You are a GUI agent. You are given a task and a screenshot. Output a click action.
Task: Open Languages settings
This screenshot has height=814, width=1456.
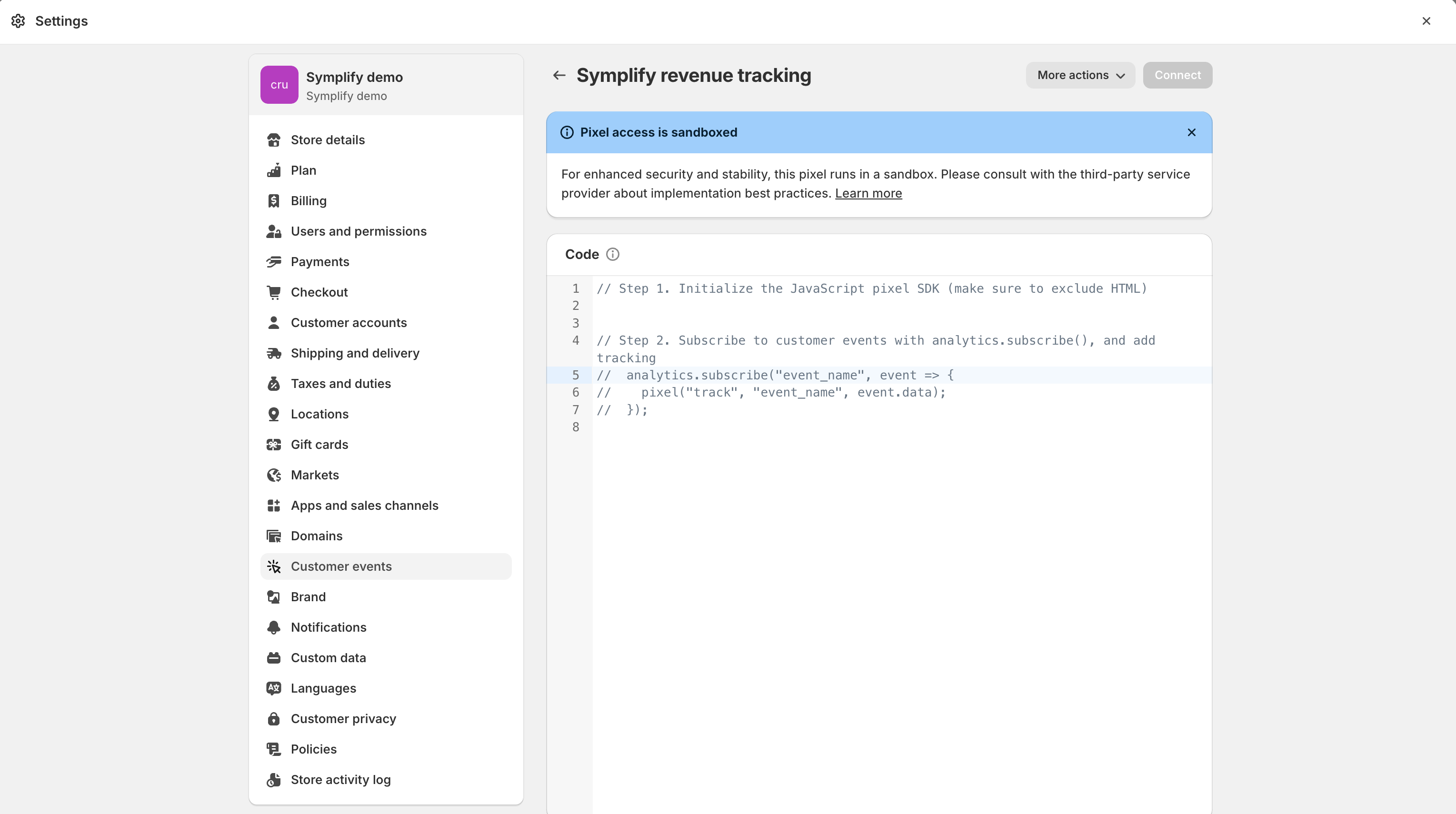[386, 688]
